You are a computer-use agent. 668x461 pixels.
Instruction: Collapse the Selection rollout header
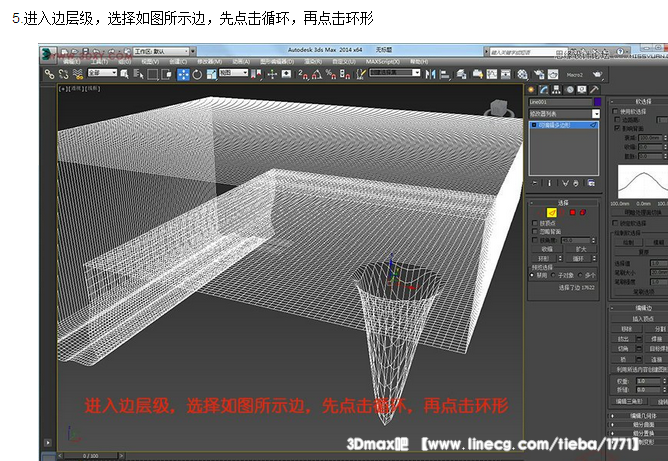click(x=564, y=203)
